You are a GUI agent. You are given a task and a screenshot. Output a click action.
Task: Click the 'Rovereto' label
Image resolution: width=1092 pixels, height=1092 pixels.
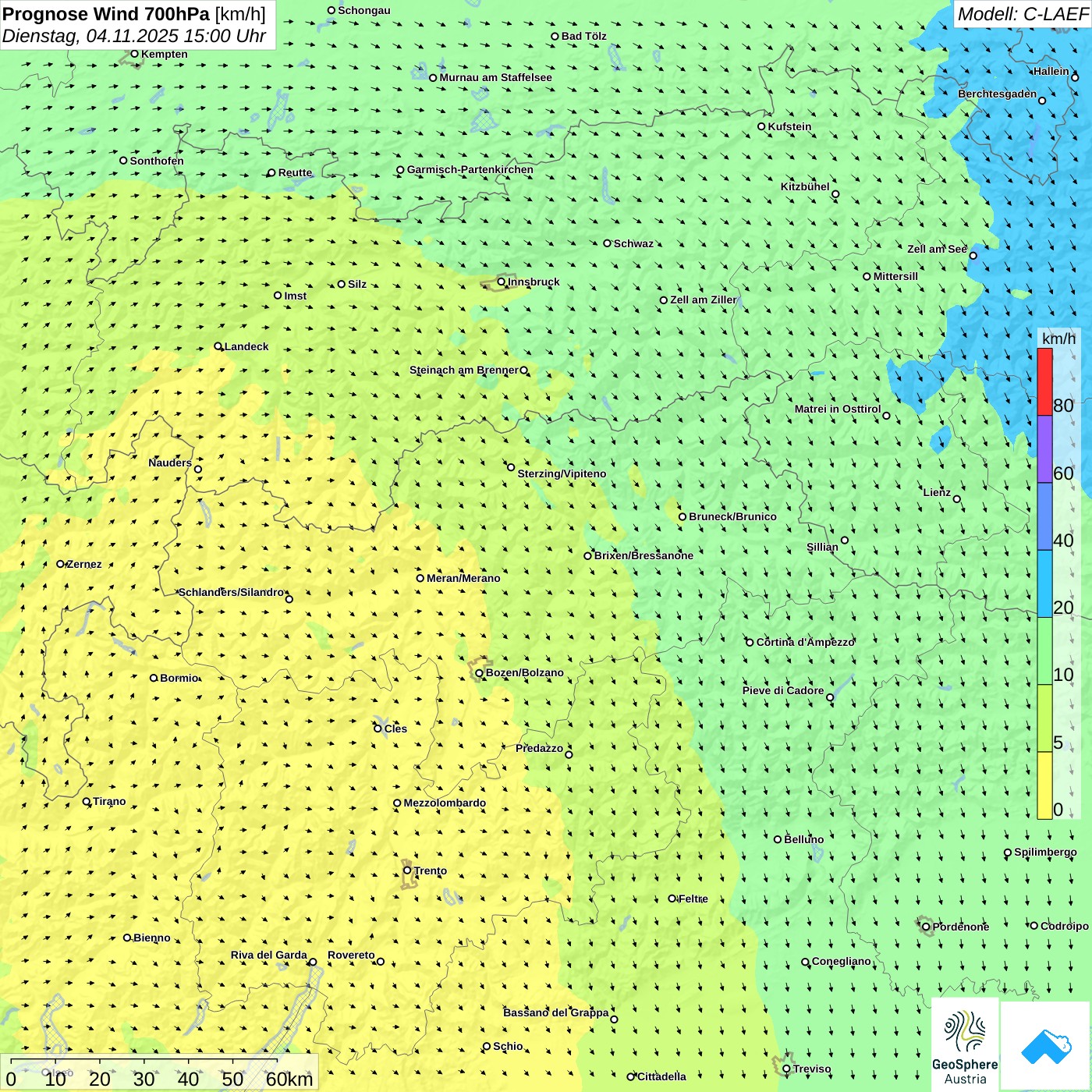(351, 955)
